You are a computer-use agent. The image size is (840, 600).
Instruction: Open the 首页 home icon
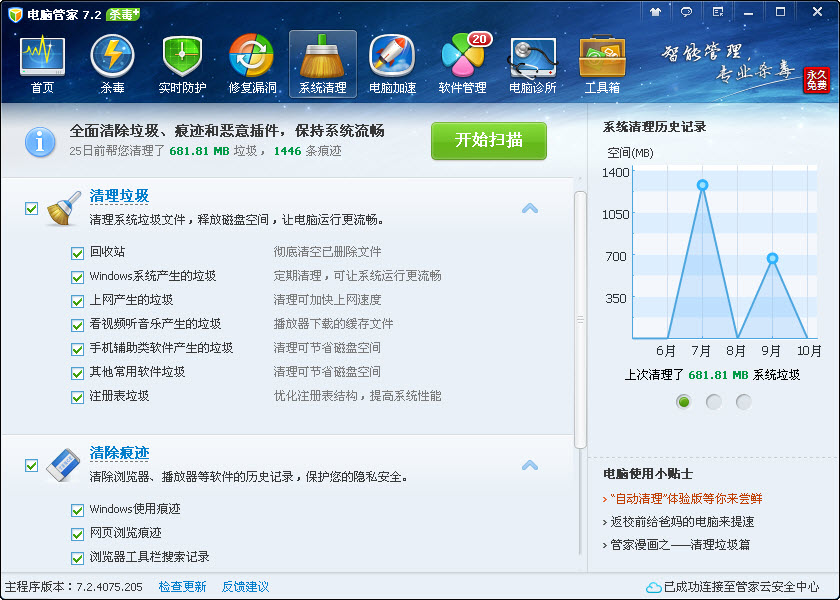pyautogui.click(x=42, y=64)
